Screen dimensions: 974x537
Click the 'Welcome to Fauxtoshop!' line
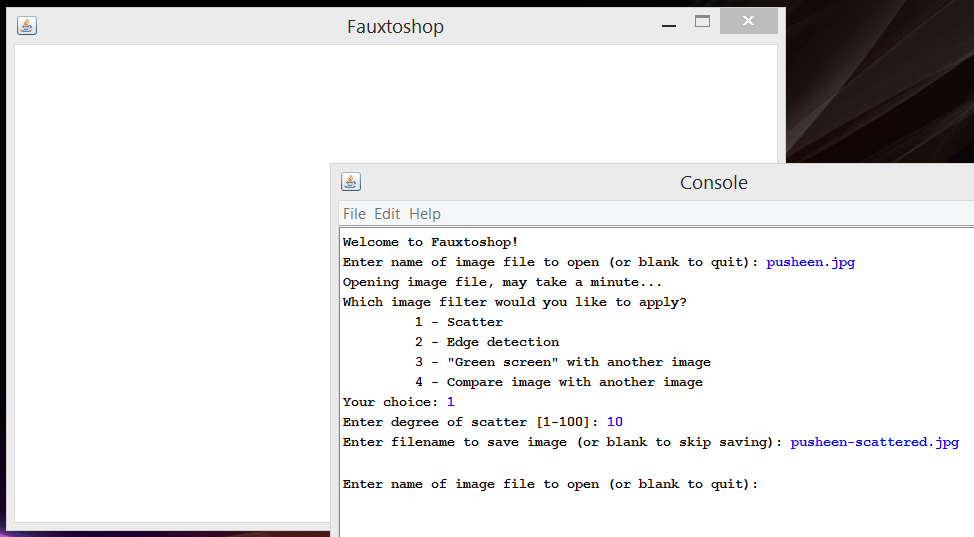(430, 242)
